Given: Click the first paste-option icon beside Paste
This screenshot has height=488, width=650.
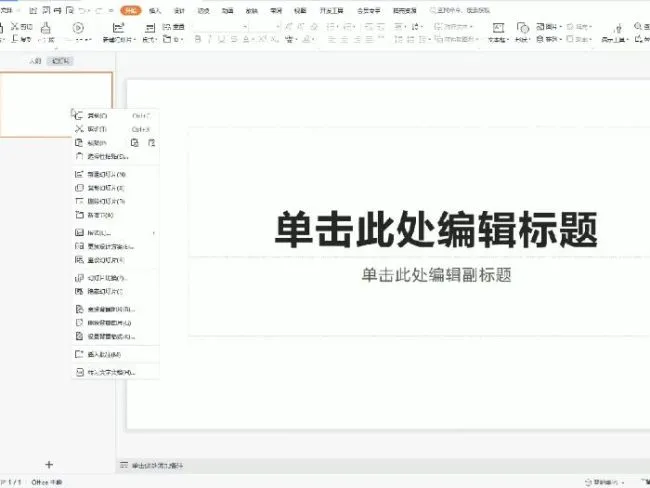Looking at the screenshot, I should pyautogui.click(x=134, y=143).
